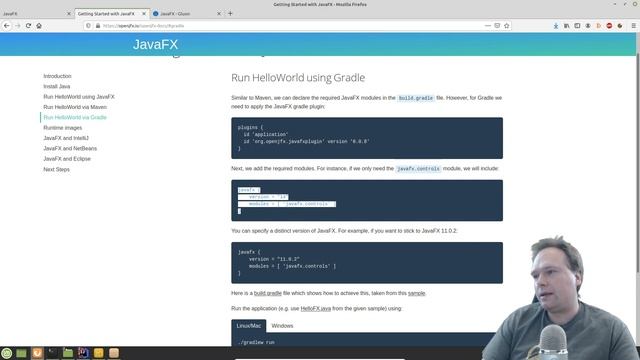
Task: Open the Firefox downloads arrow
Action: (556, 26)
